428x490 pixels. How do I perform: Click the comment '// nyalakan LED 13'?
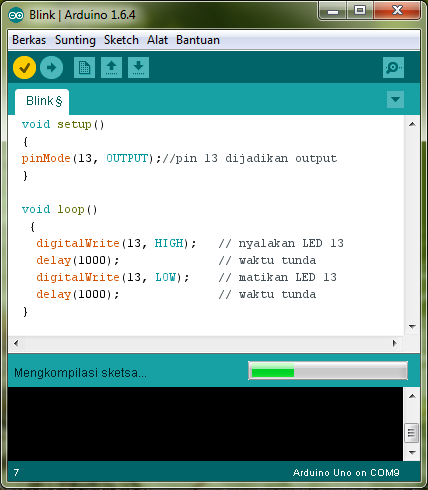(281, 243)
